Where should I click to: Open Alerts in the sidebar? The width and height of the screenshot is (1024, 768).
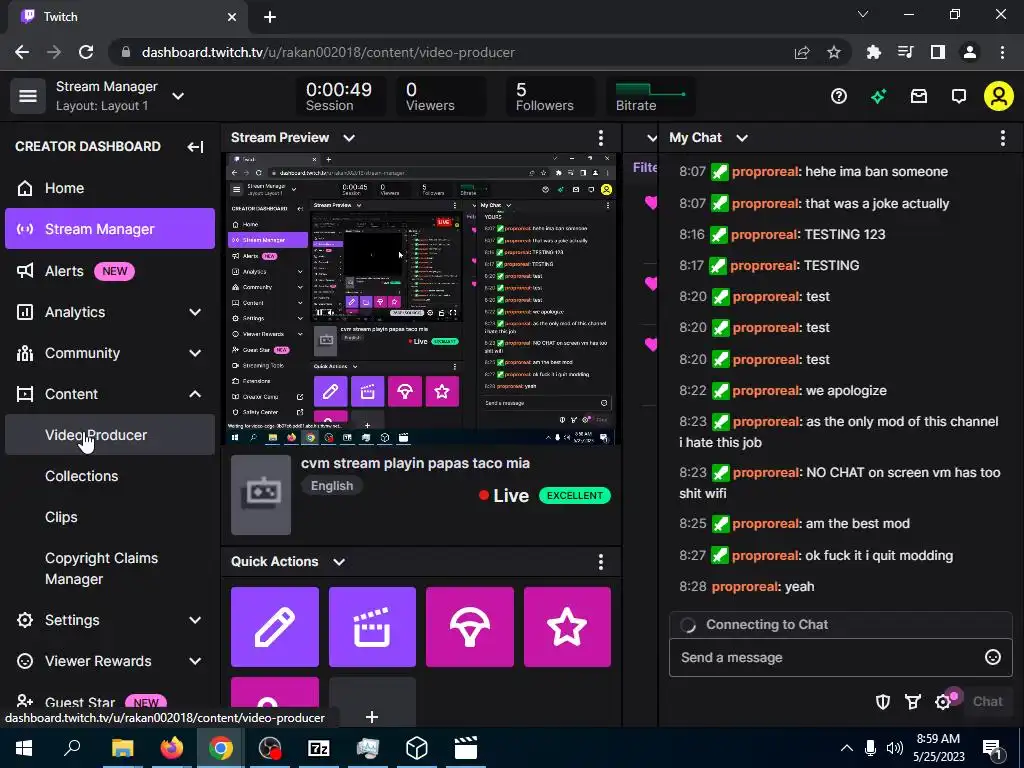pyautogui.click(x=110, y=271)
